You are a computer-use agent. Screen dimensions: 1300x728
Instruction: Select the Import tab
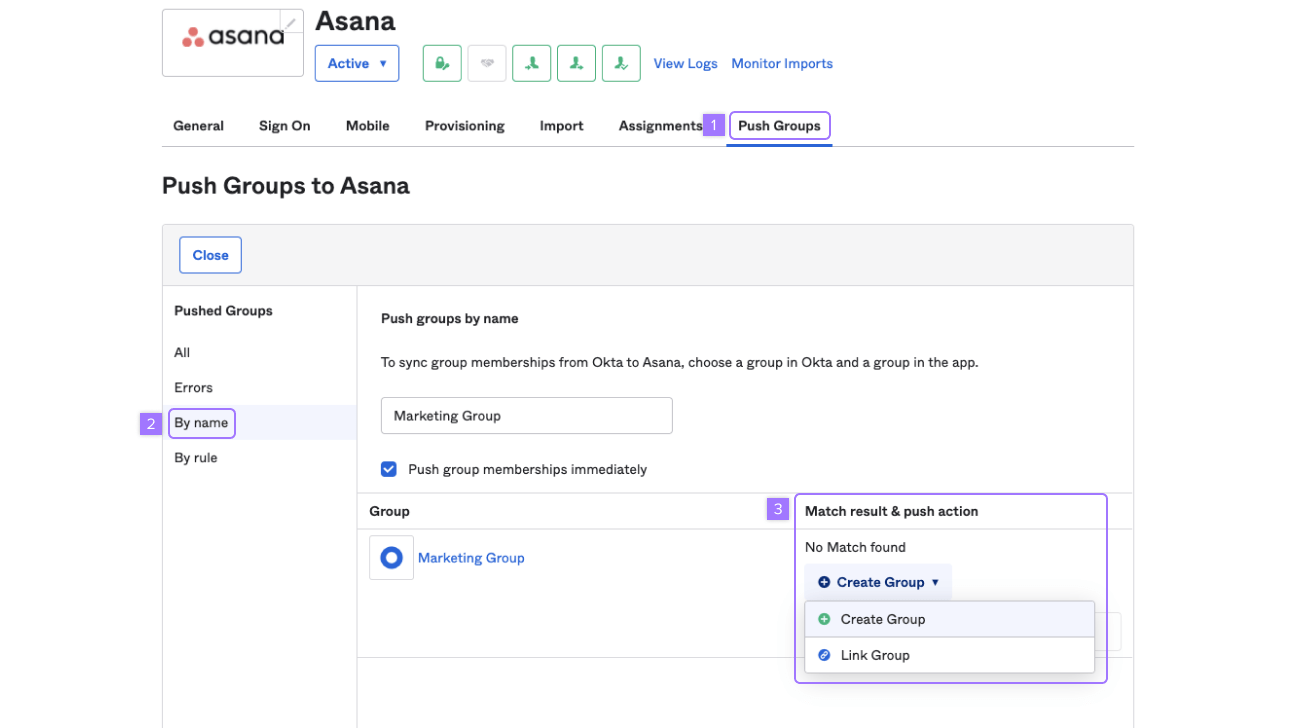pyautogui.click(x=562, y=126)
